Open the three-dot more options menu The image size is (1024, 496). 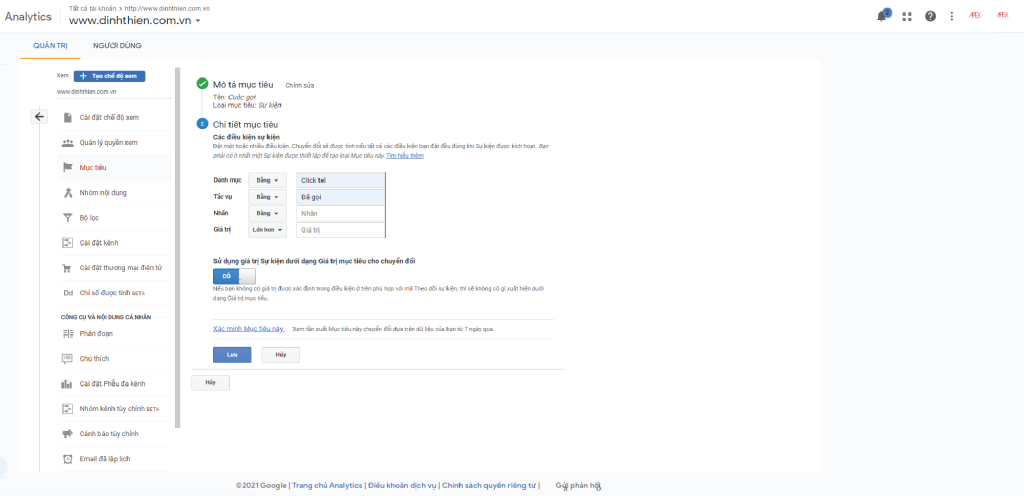point(951,16)
